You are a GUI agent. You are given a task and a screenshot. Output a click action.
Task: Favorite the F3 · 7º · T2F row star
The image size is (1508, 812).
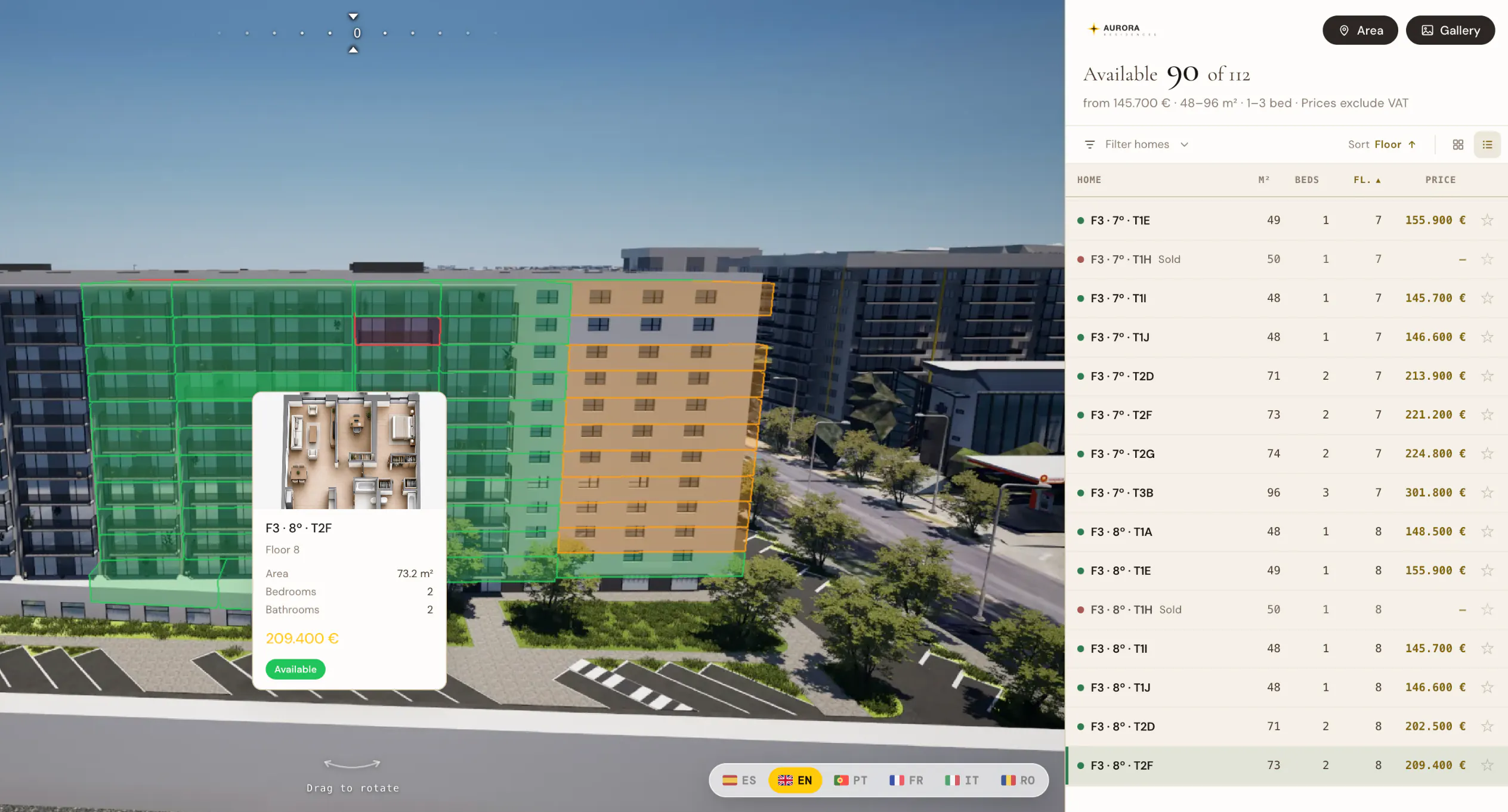tap(1487, 414)
